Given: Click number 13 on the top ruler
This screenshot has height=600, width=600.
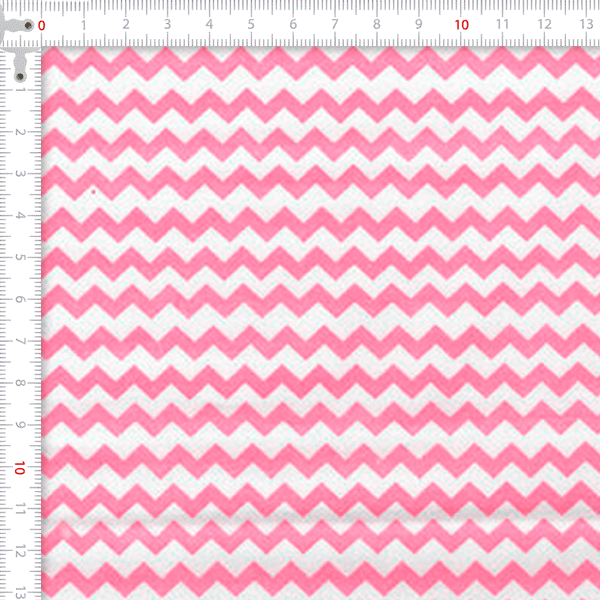Looking at the screenshot, I should [x=586, y=23].
